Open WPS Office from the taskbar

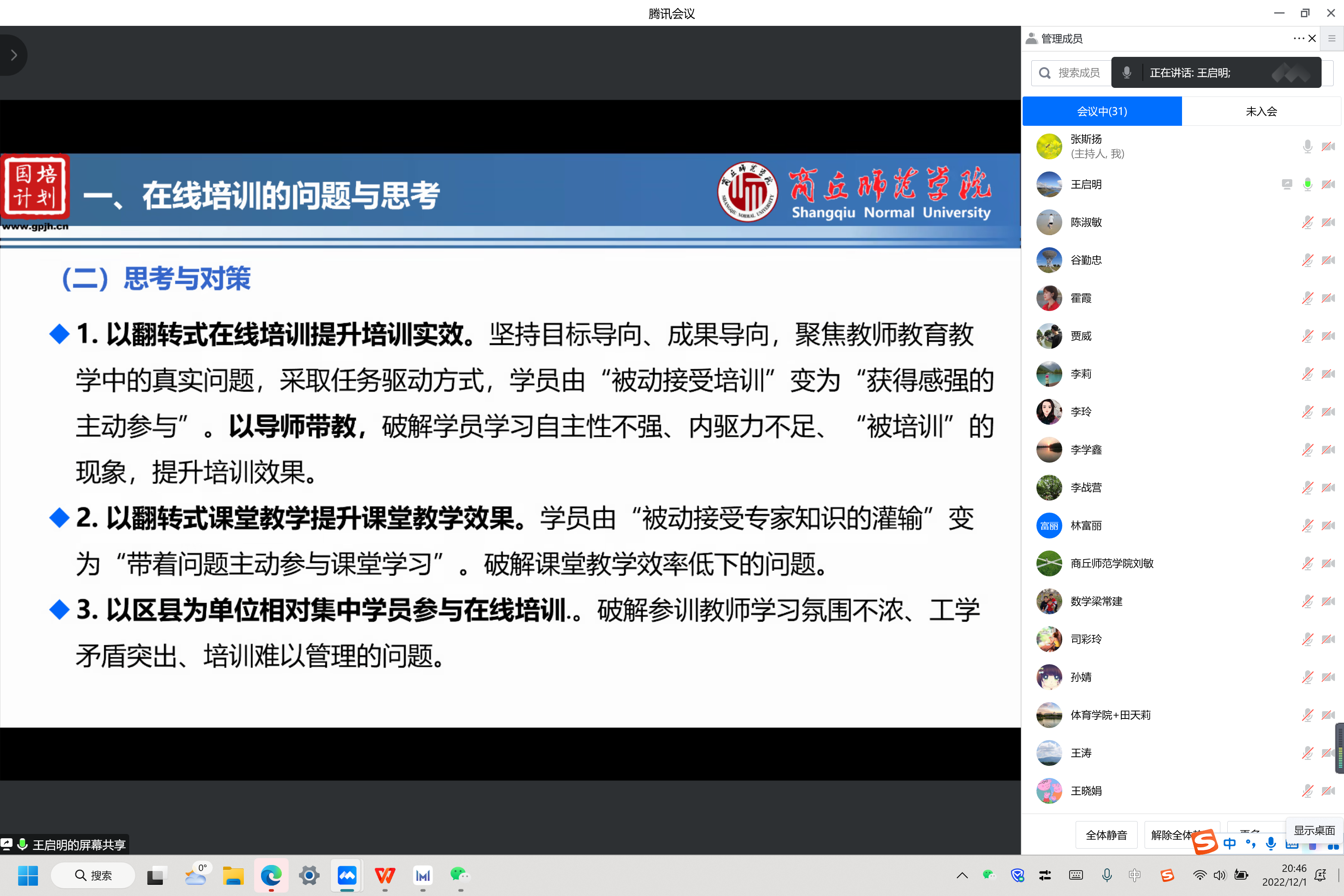coord(385,875)
